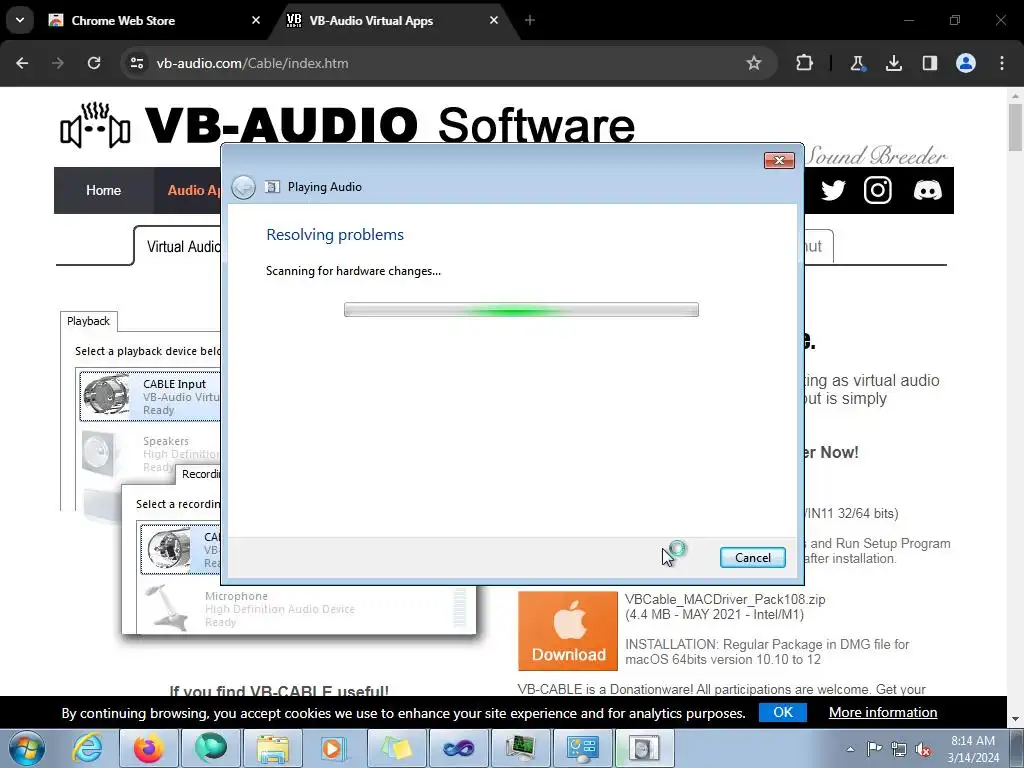Screen dimensions: 1024x768
Task: Go back in the Chrome browser
Action: (22, 63)
